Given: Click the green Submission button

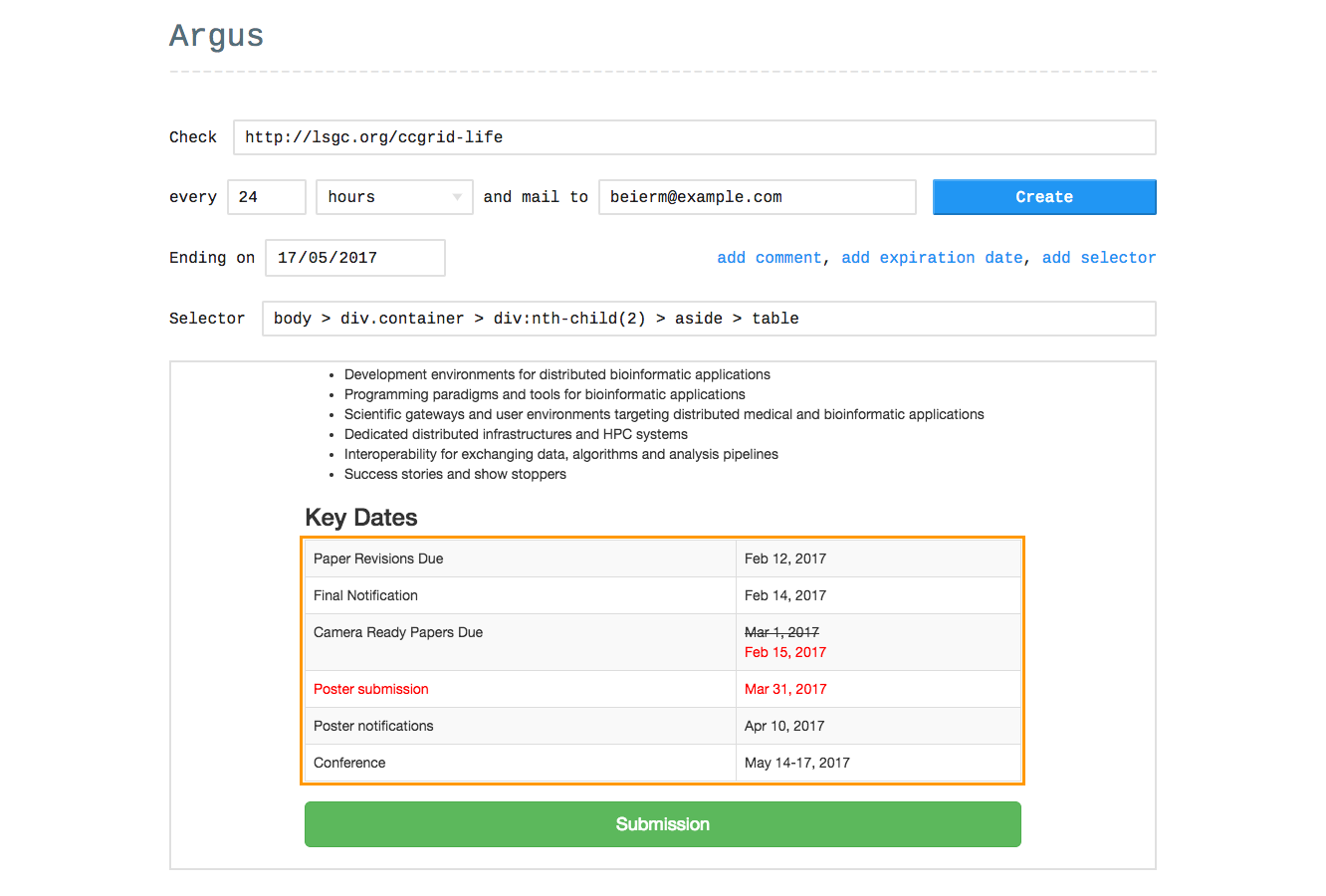Looking at the screenshot, I should click(663, 824).
